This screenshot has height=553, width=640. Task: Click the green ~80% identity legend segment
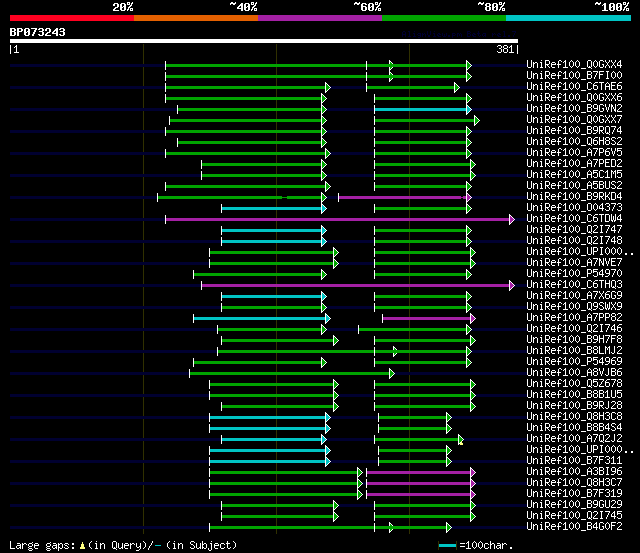tap(444, 18)
